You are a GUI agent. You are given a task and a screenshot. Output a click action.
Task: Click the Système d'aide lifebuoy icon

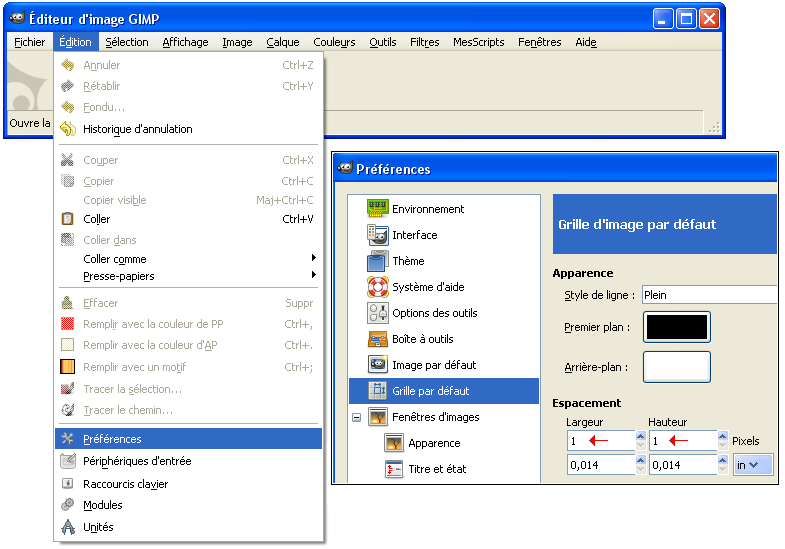coord(377,287)
